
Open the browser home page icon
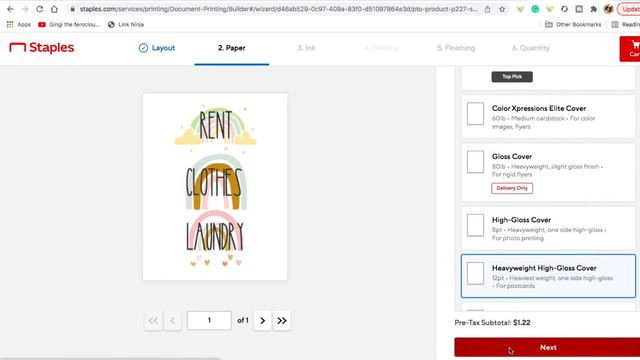coord(54,9)
